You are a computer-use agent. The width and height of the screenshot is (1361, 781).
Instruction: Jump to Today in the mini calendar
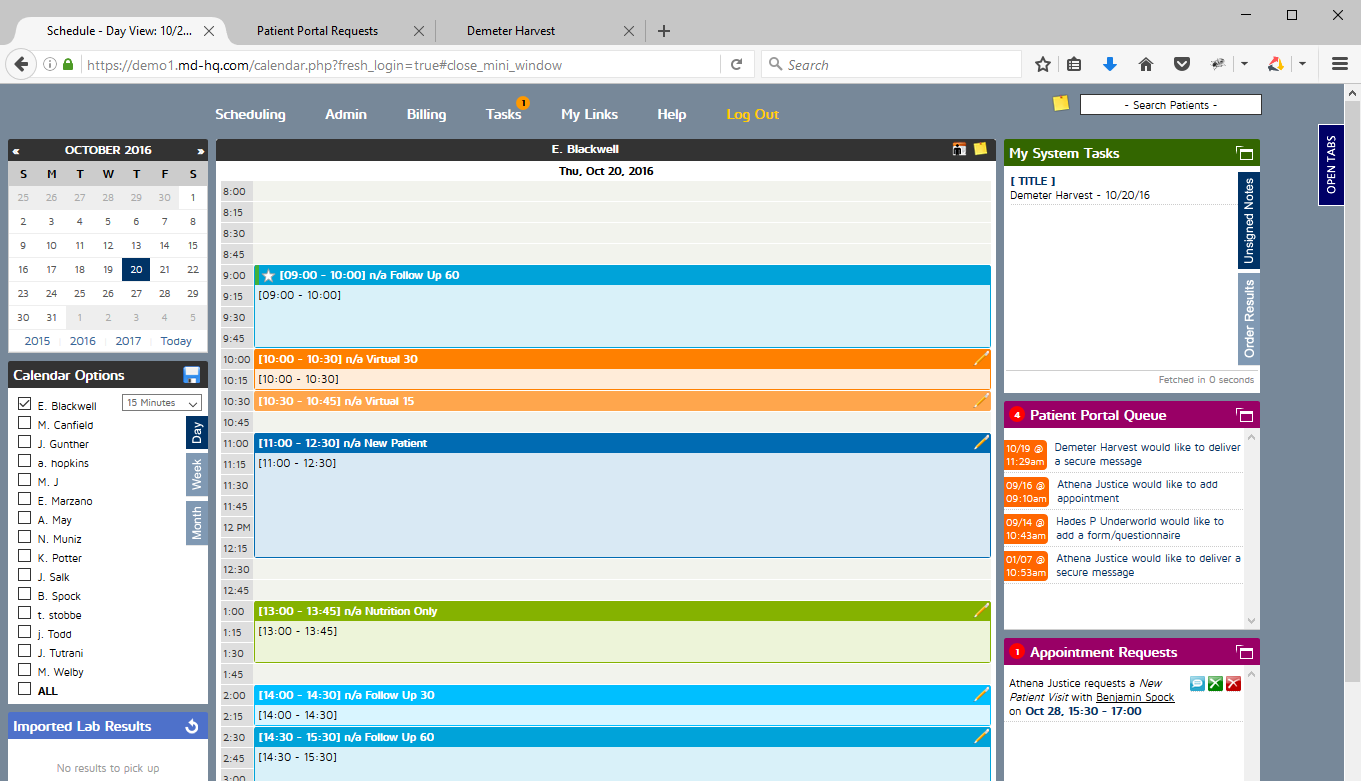176,341
